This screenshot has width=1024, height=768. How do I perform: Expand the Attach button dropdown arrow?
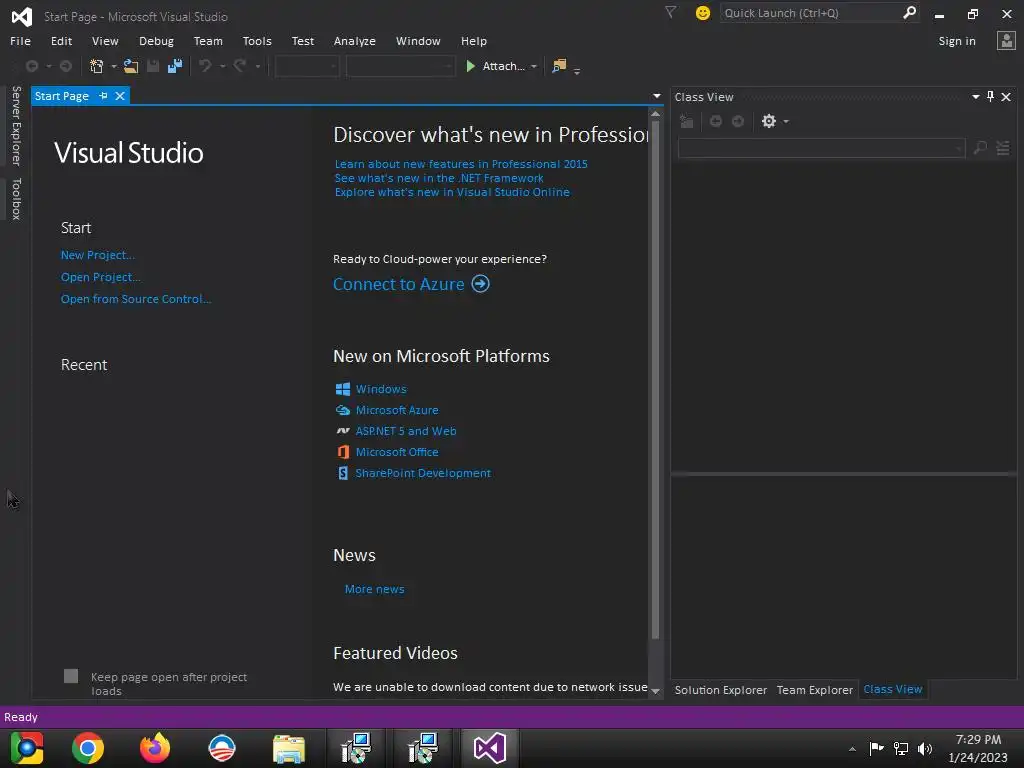[534, 67]
